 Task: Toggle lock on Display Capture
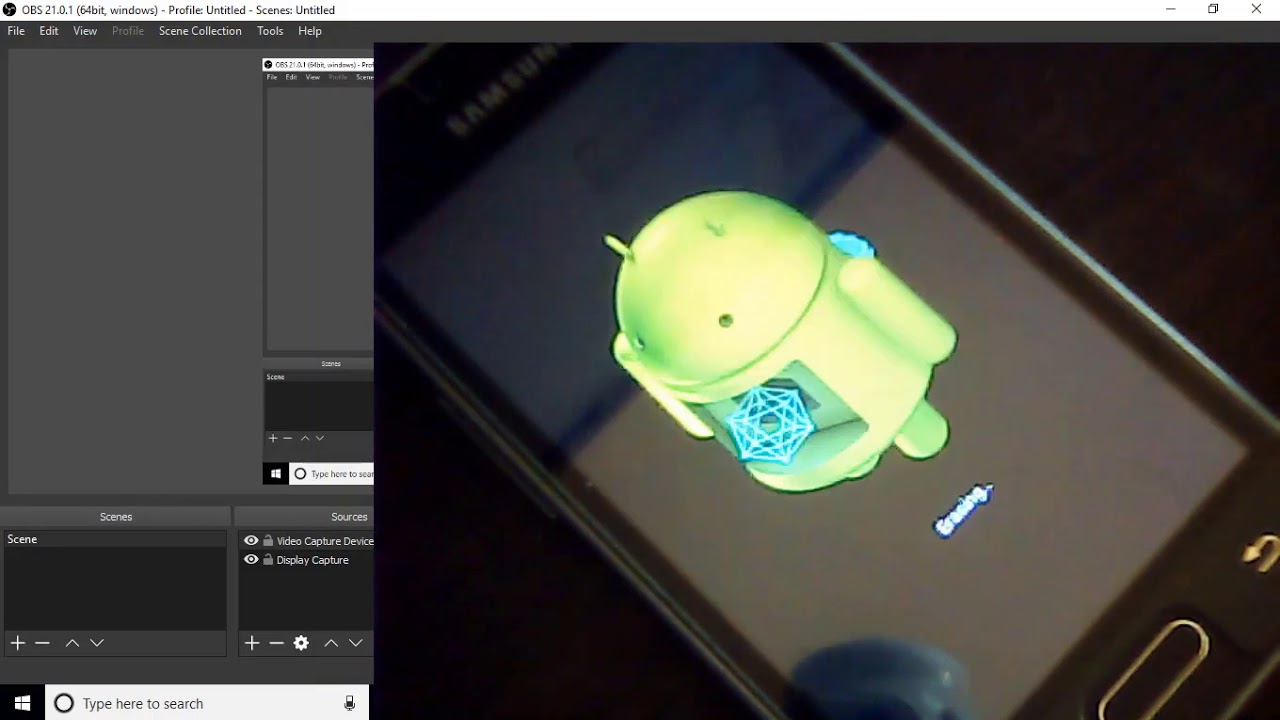click(268, 560)
